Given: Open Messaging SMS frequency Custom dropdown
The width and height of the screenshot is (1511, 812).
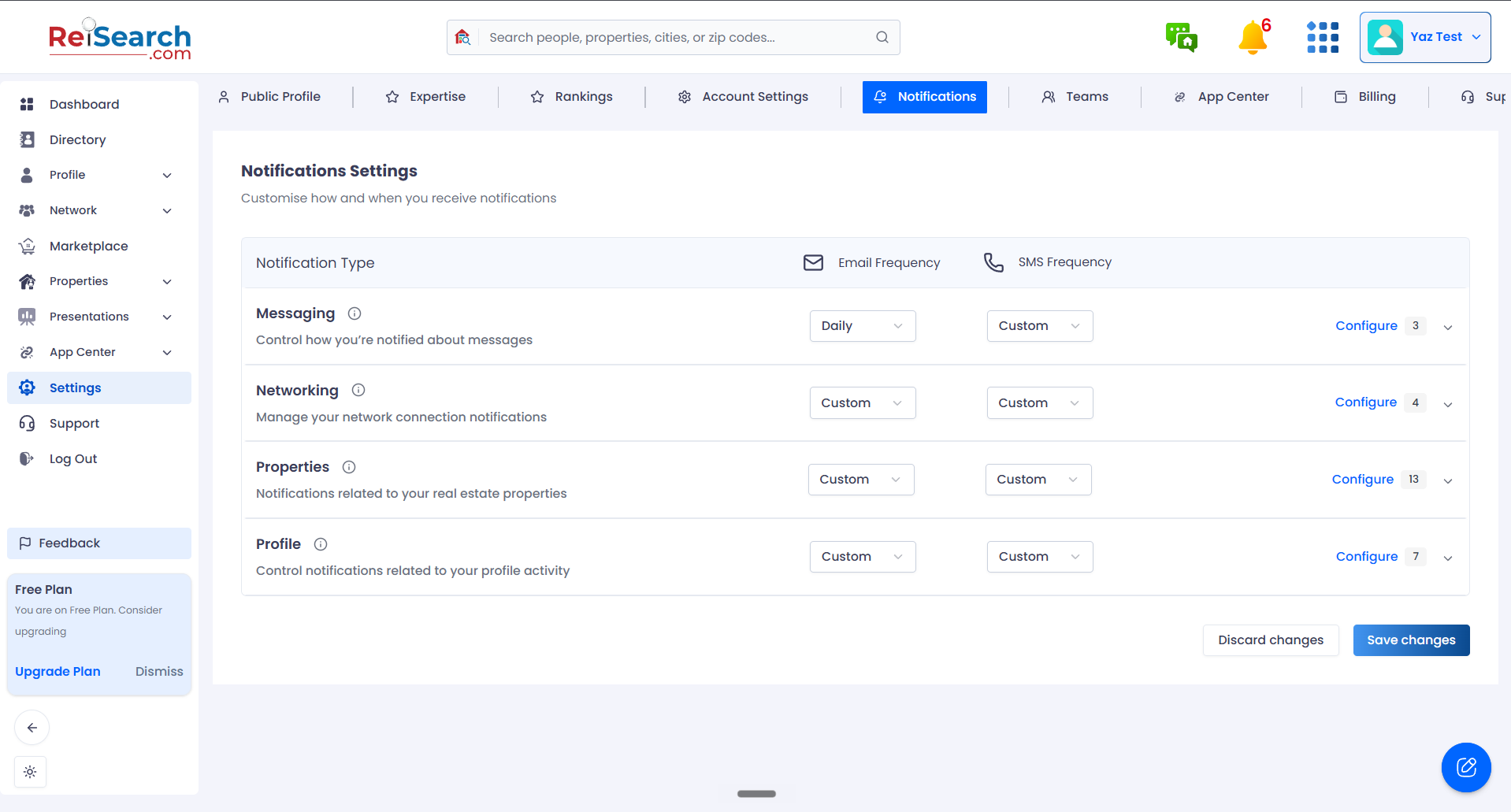Looking at the screenshot, I should tap(1040, 326).
